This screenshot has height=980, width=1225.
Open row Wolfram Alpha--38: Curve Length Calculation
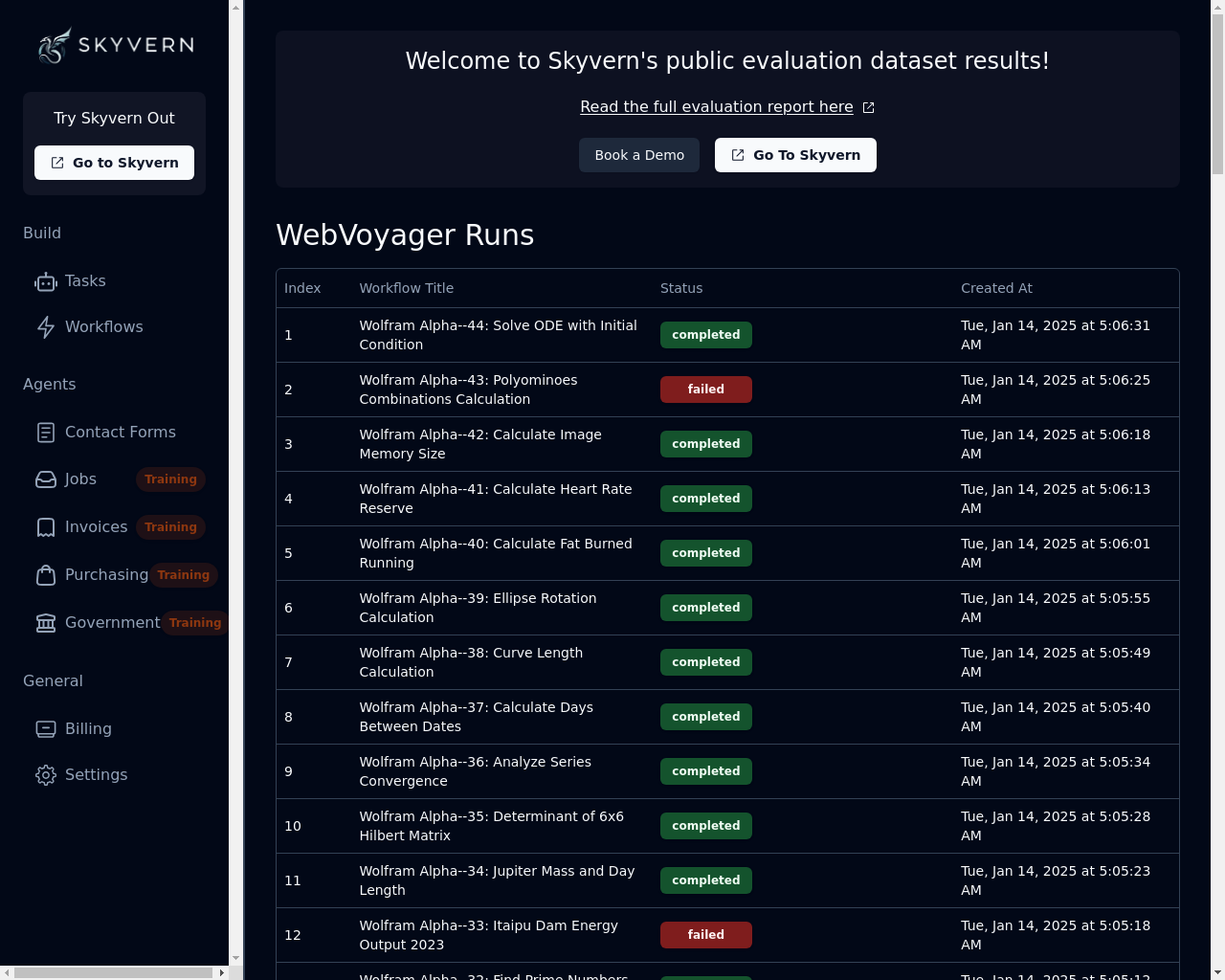(727, 662)
